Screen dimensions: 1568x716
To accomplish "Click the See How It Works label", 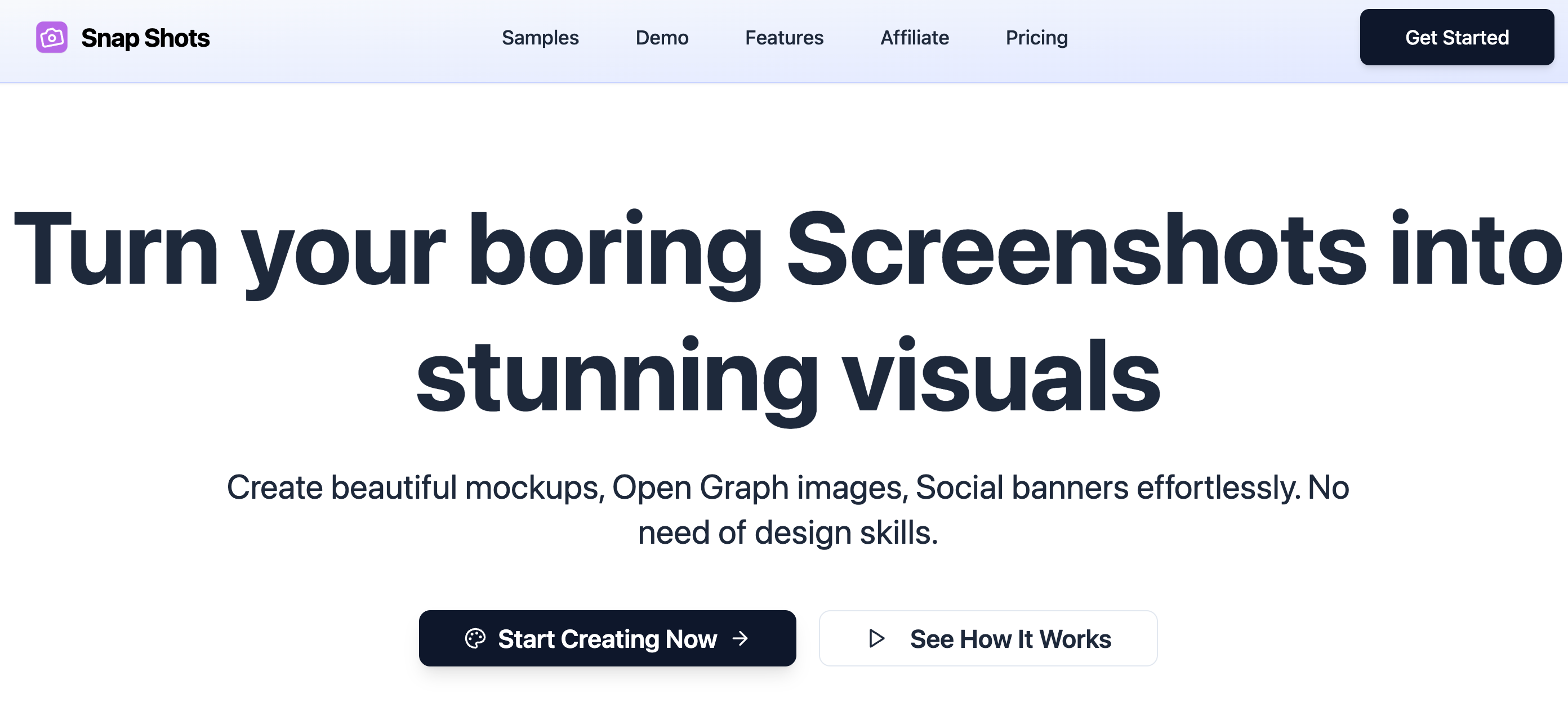I will click(1010, 639).
